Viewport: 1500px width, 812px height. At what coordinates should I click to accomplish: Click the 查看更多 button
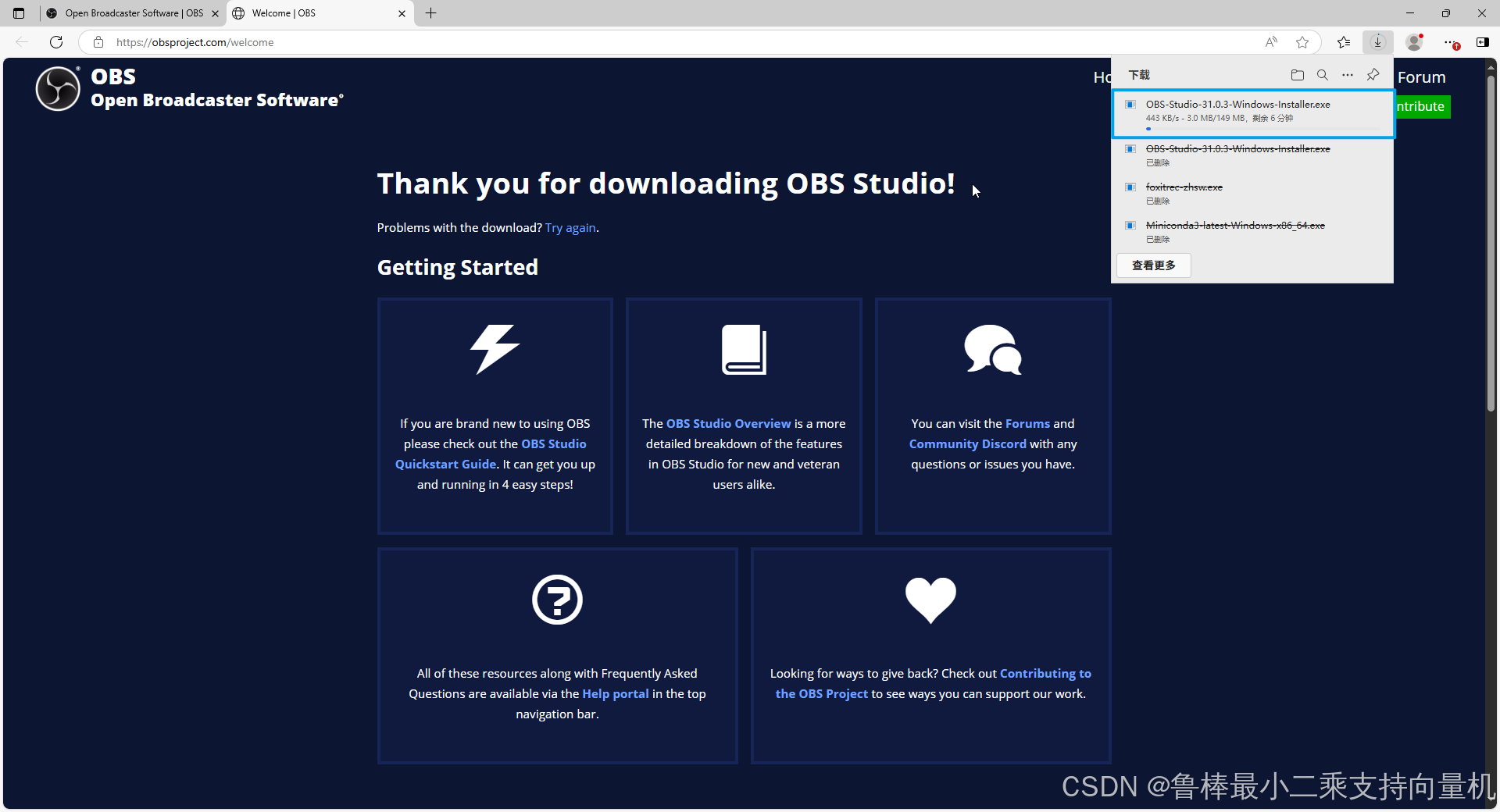[x=1154, y=265]
